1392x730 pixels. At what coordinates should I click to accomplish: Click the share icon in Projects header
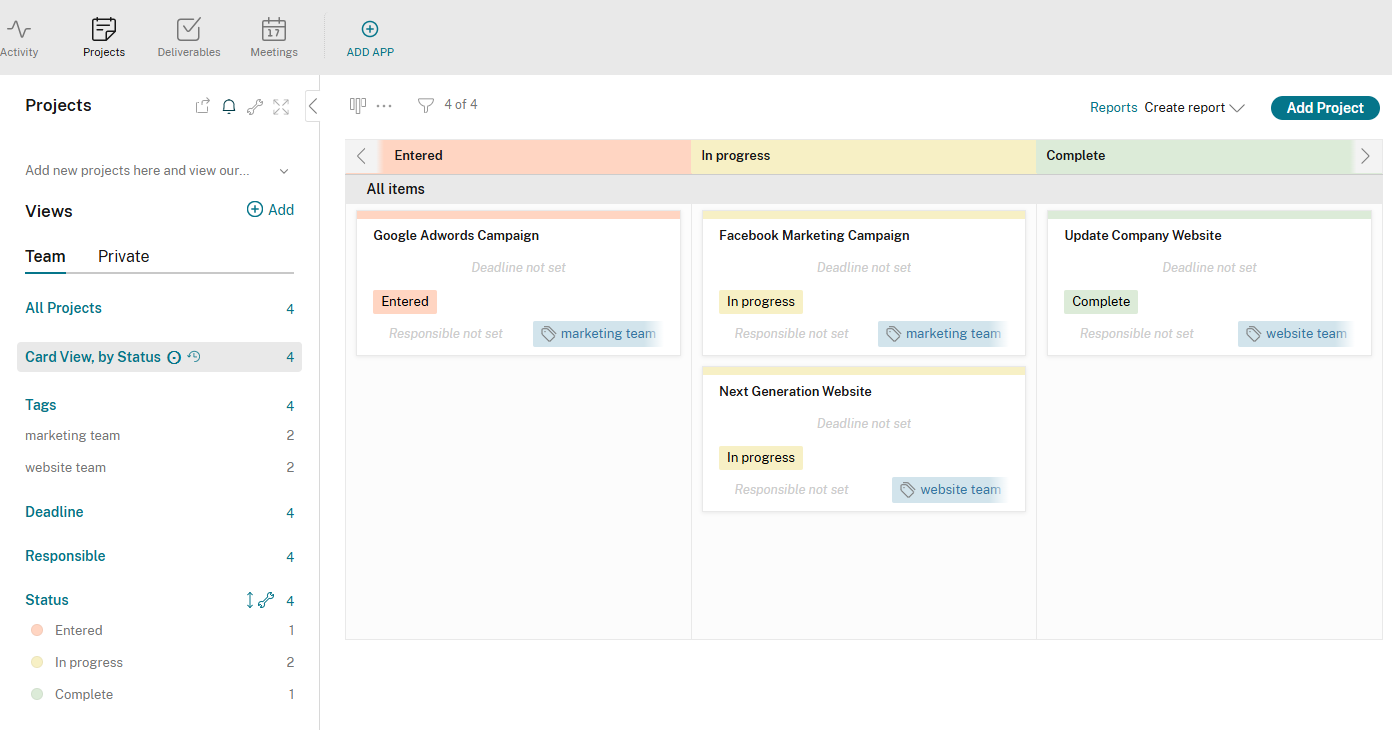click(202, 105)
